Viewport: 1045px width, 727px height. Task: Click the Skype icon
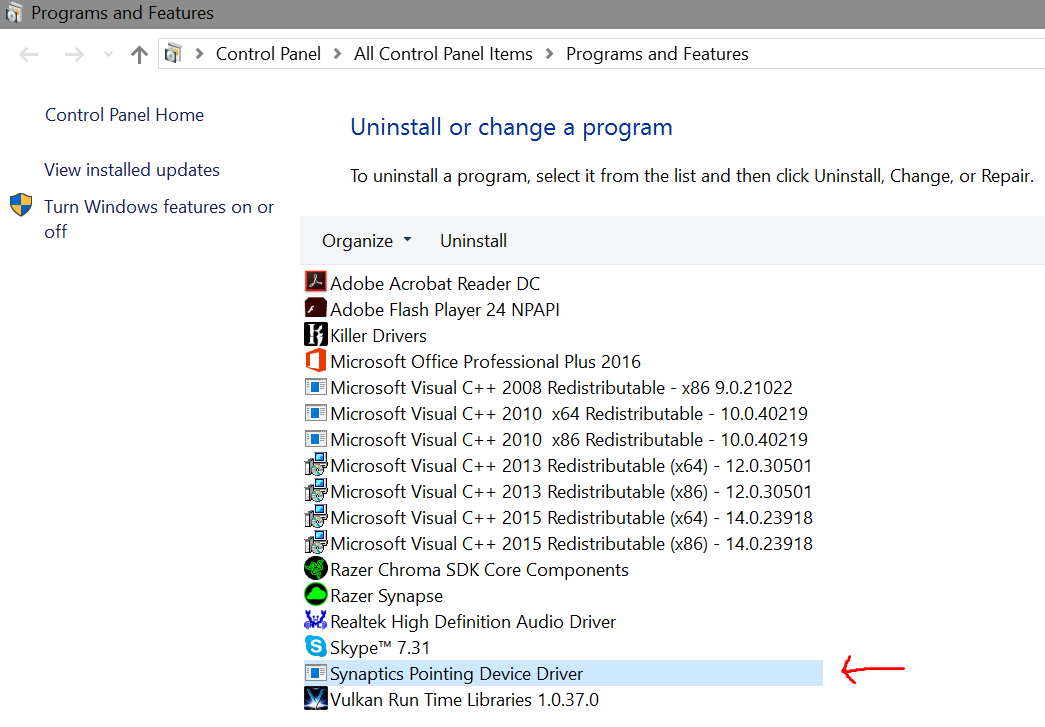point(316,646)
